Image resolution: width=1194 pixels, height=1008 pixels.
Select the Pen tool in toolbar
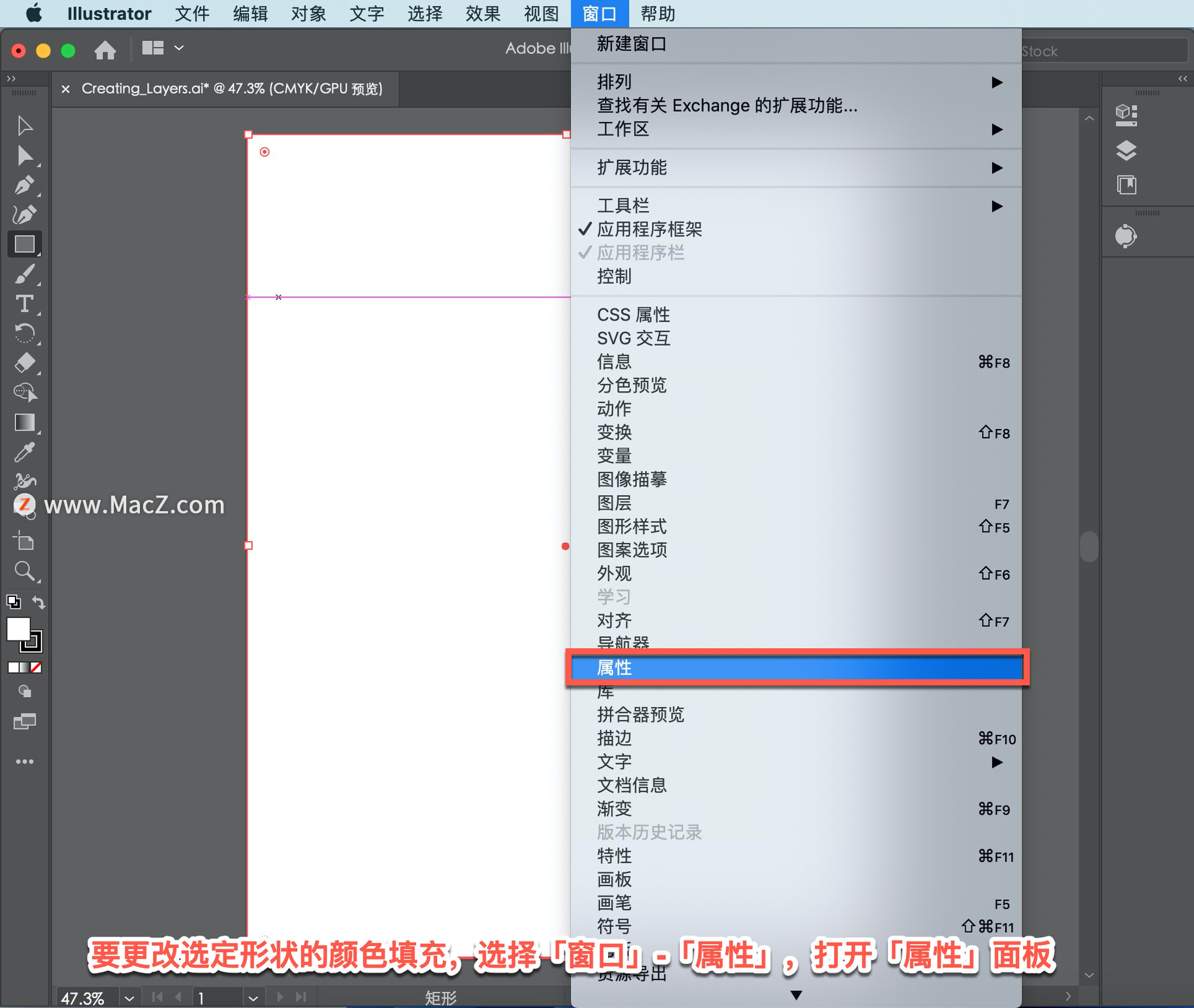point(24,185)
